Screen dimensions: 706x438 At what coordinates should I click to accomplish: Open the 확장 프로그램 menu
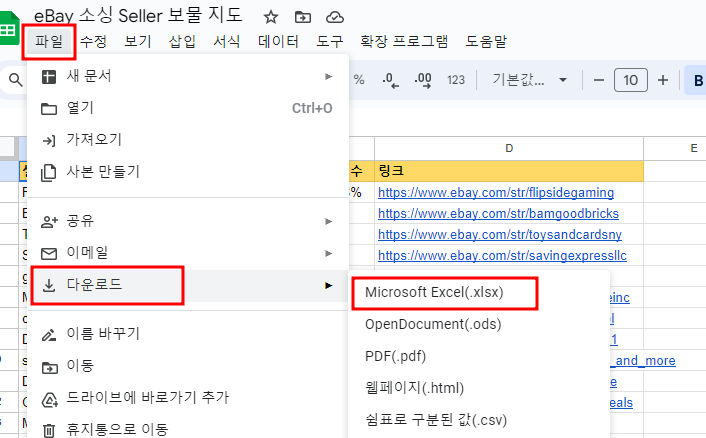[x=404, y=41]
